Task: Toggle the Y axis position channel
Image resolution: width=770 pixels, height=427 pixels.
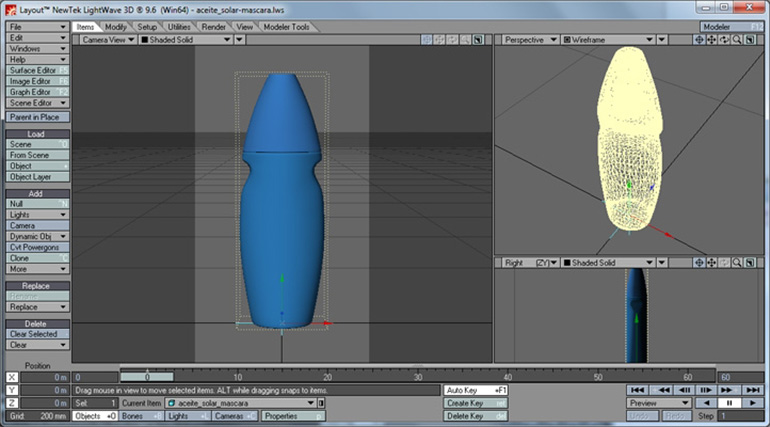Action: [x=12, y=390]
